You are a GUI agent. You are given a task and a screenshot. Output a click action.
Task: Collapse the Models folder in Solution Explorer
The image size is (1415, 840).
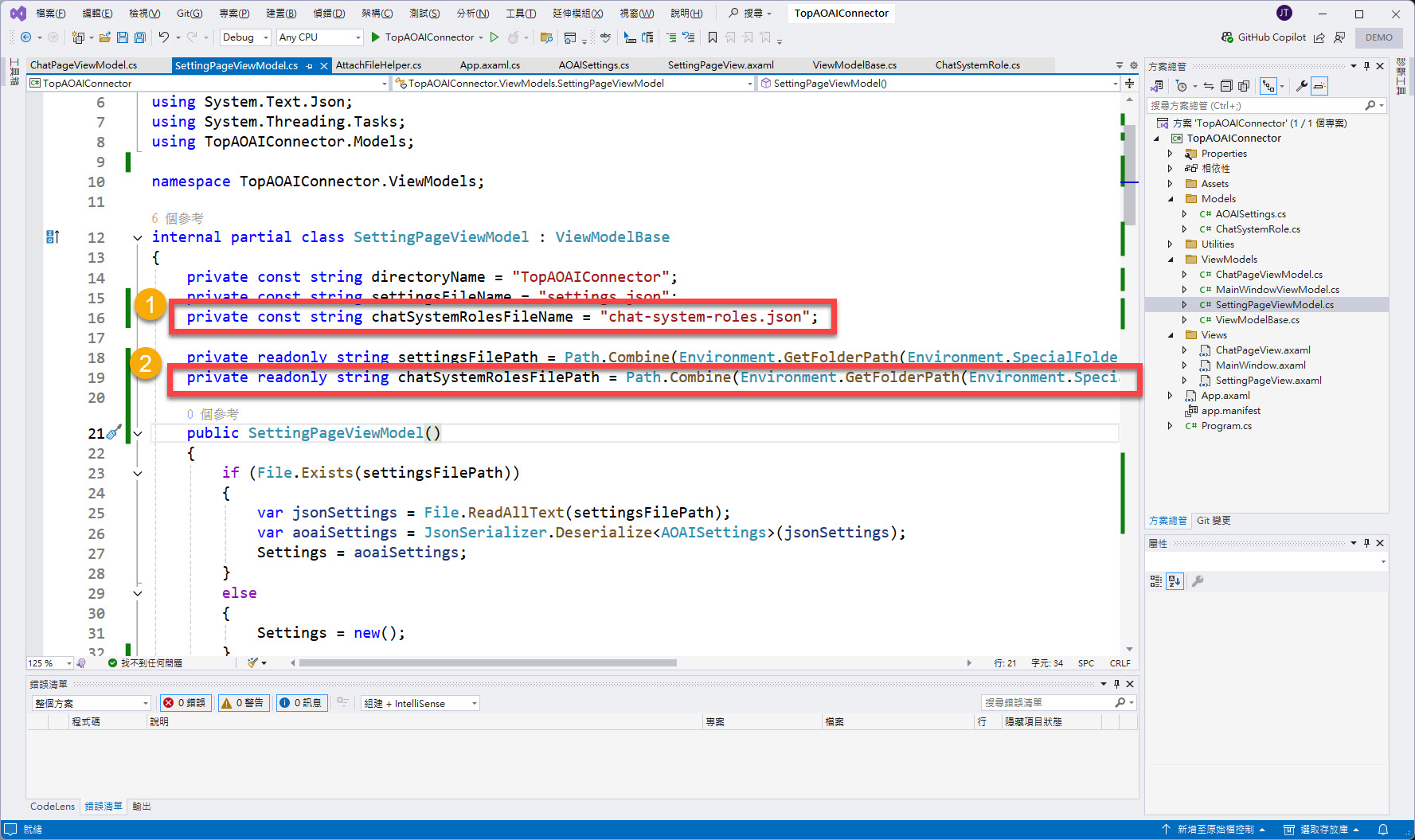click(1171, 199)
